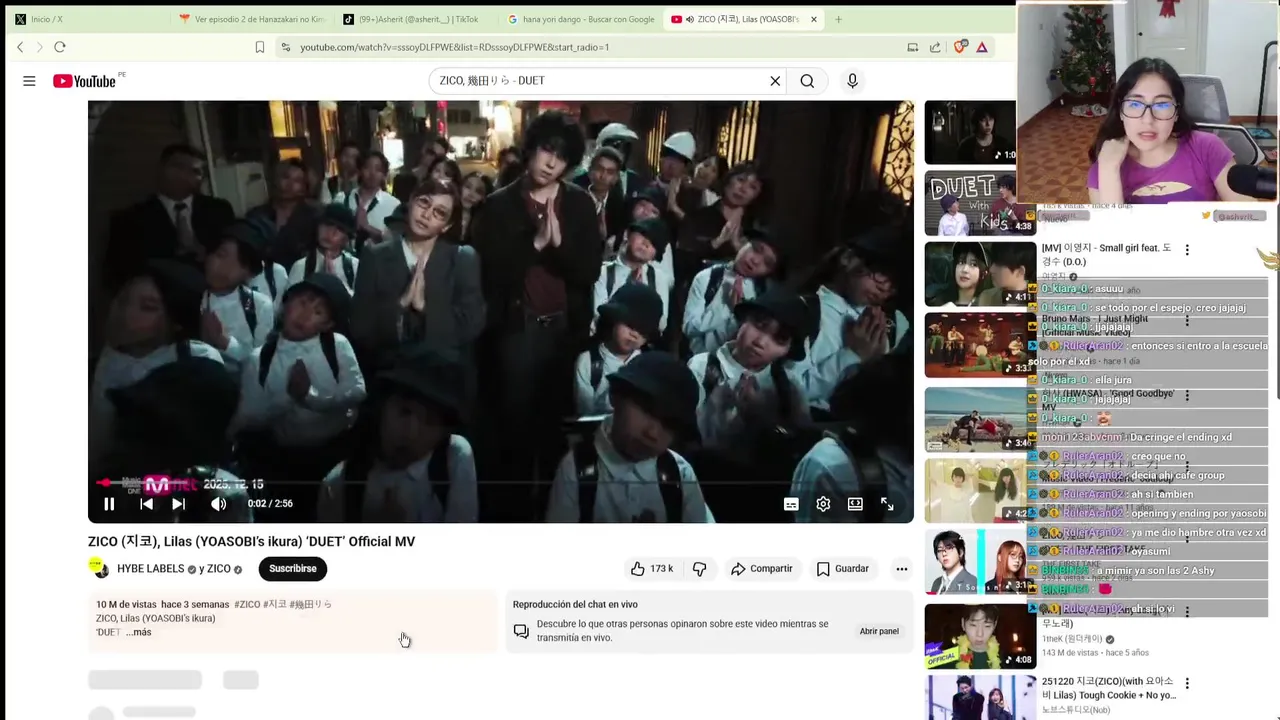Viewport: 1280px width, 720px height.
Task: Open more actions beside Guardar
Action: coord(901,569)
